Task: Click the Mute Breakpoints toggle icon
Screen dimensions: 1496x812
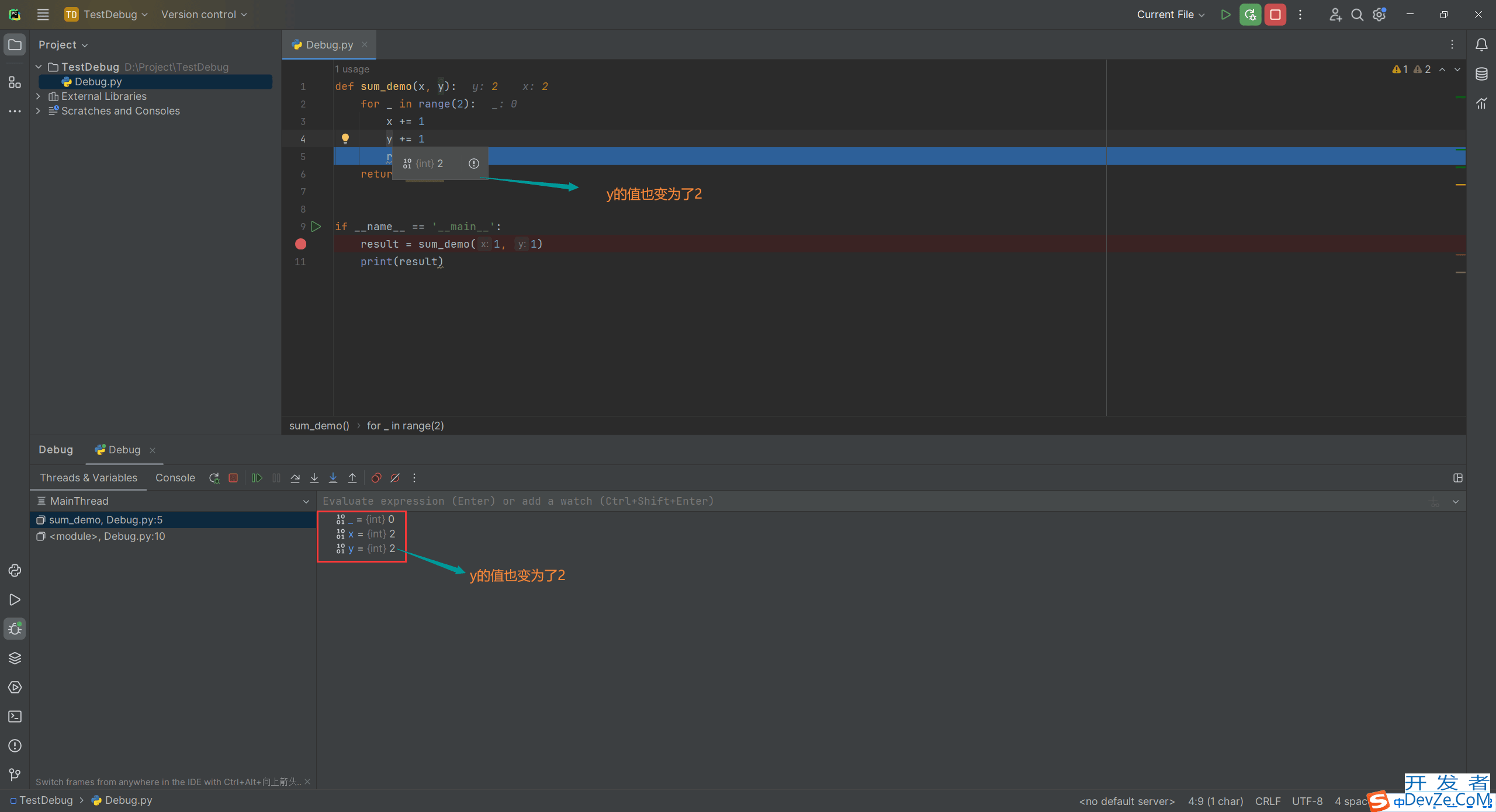Action: [x=396, y=478]
